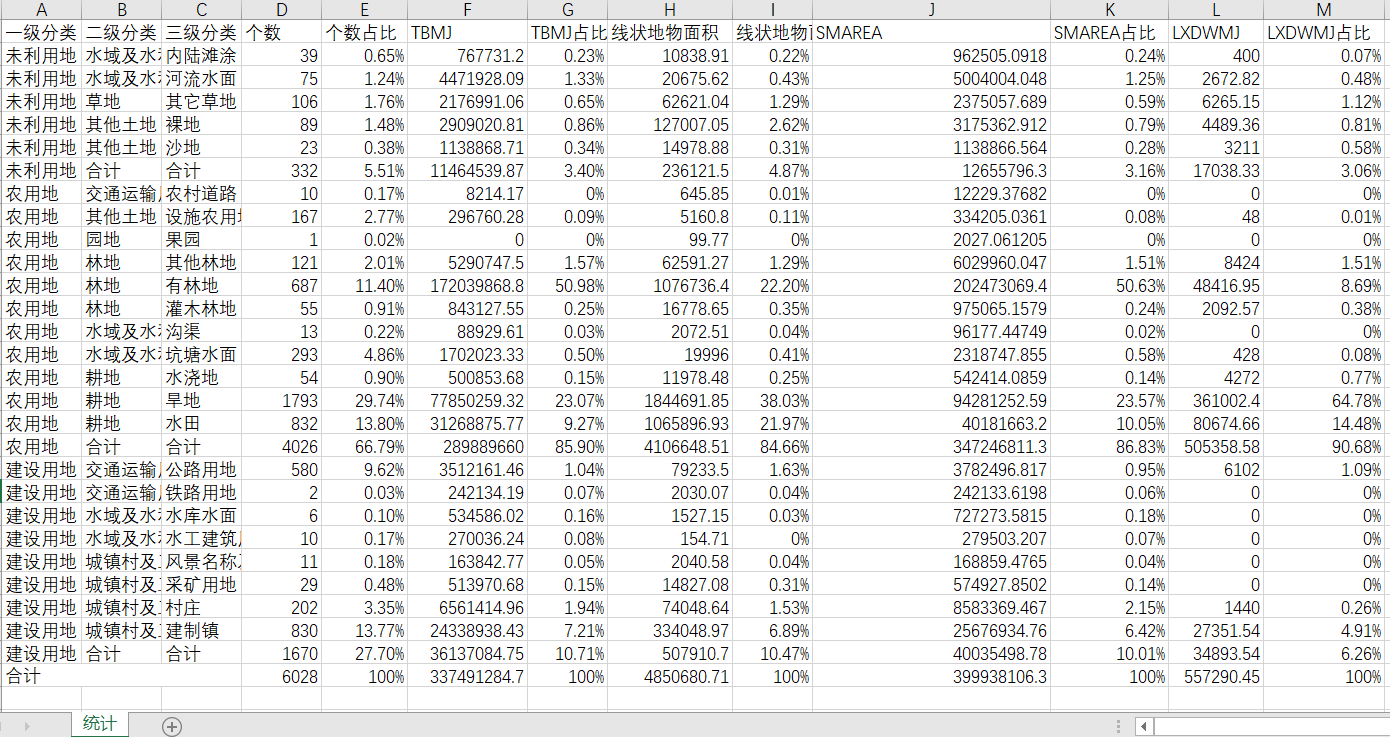1390x737 pixels.
Task: Select cell containing 建制镇
Action: click(201, 631)
